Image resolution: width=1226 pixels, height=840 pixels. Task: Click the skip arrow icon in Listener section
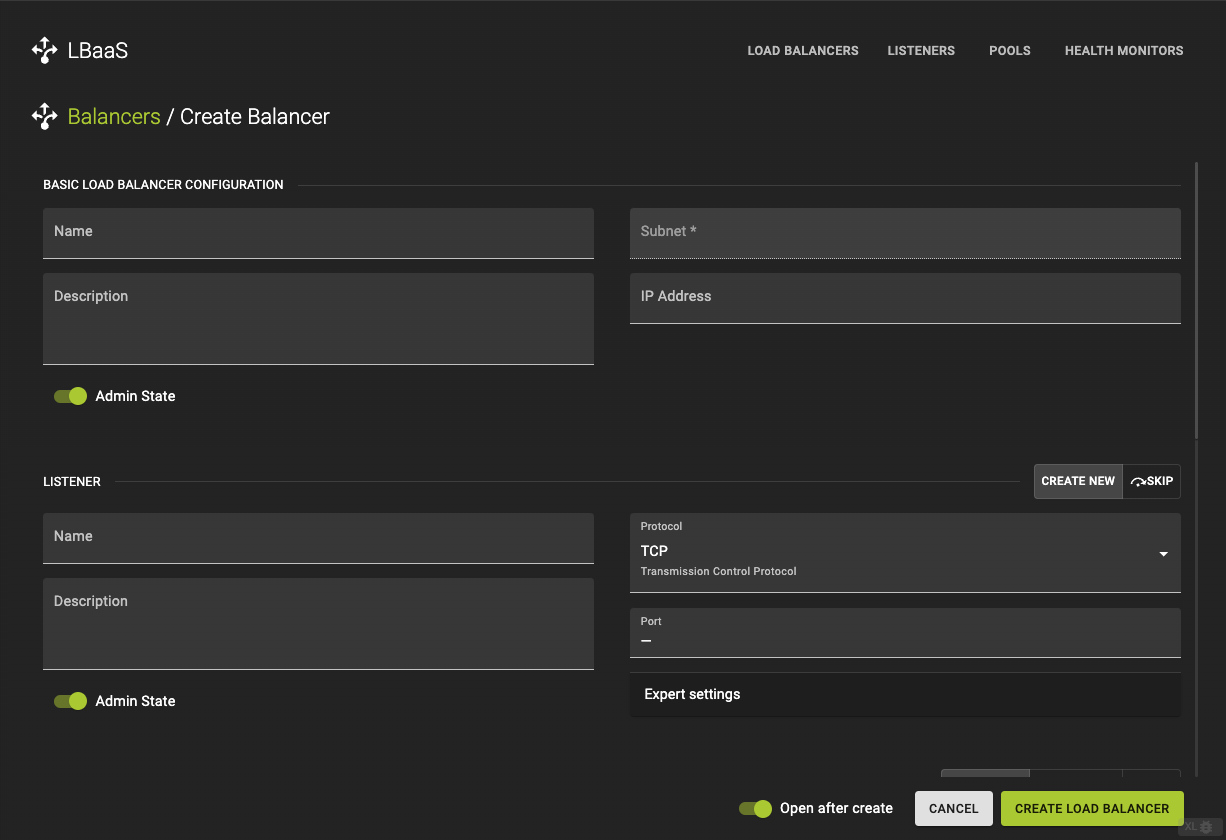point(1138,482)
